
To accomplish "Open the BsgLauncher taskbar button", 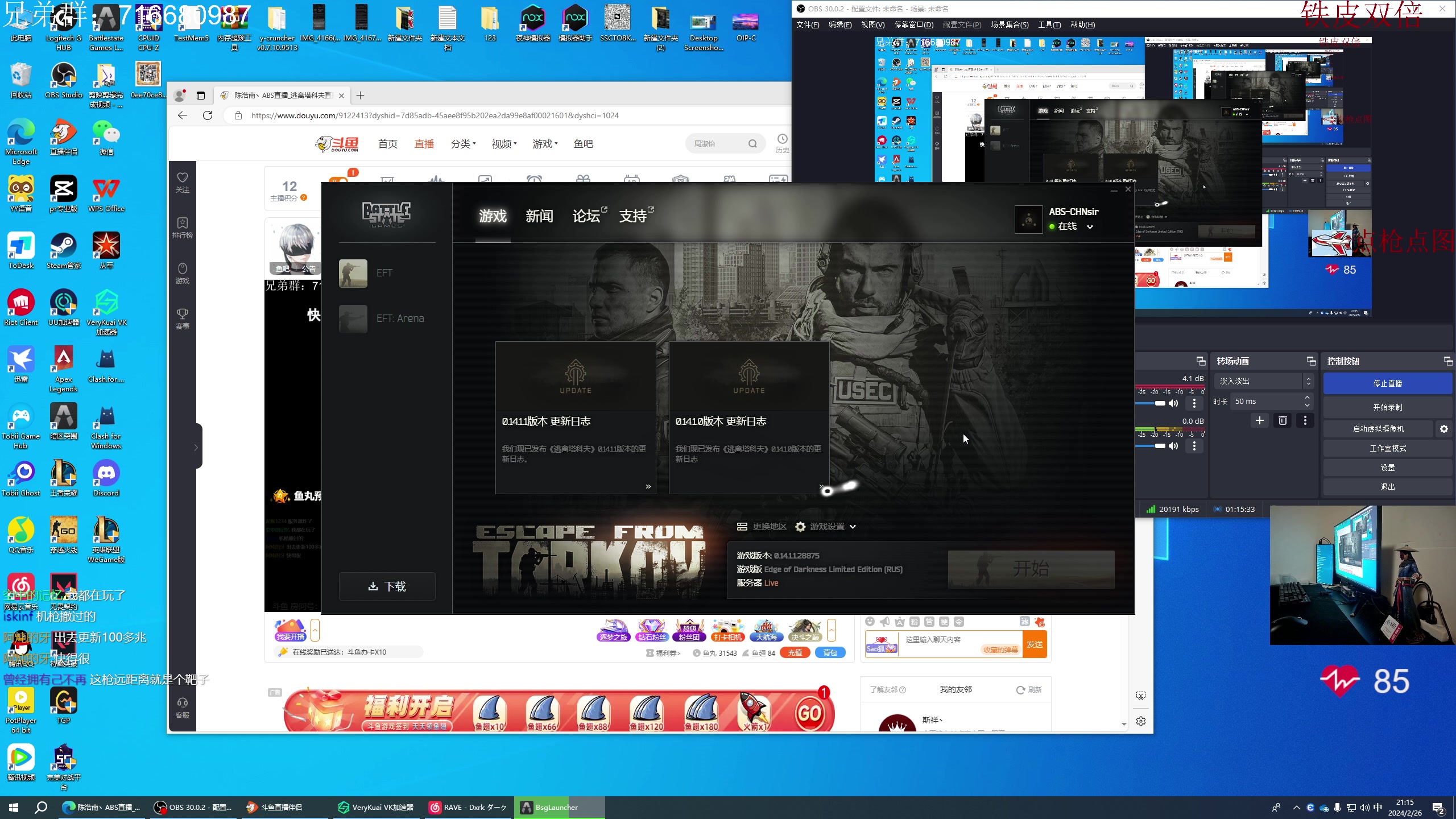I will coord(560,808).
